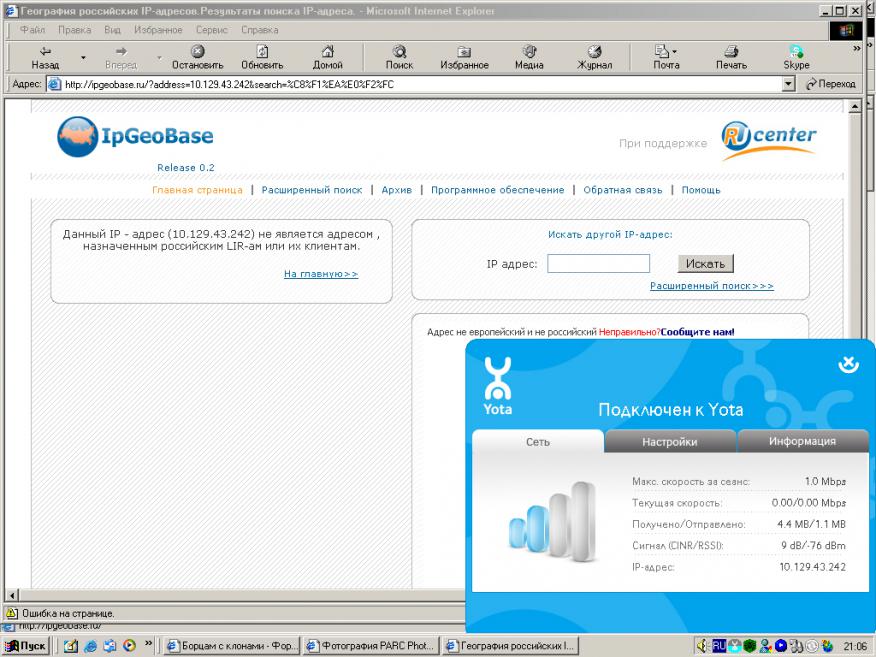The width and height of the screenshot is (876, 657).
Task: Click the Печать print icon
Action: (730, 51)
